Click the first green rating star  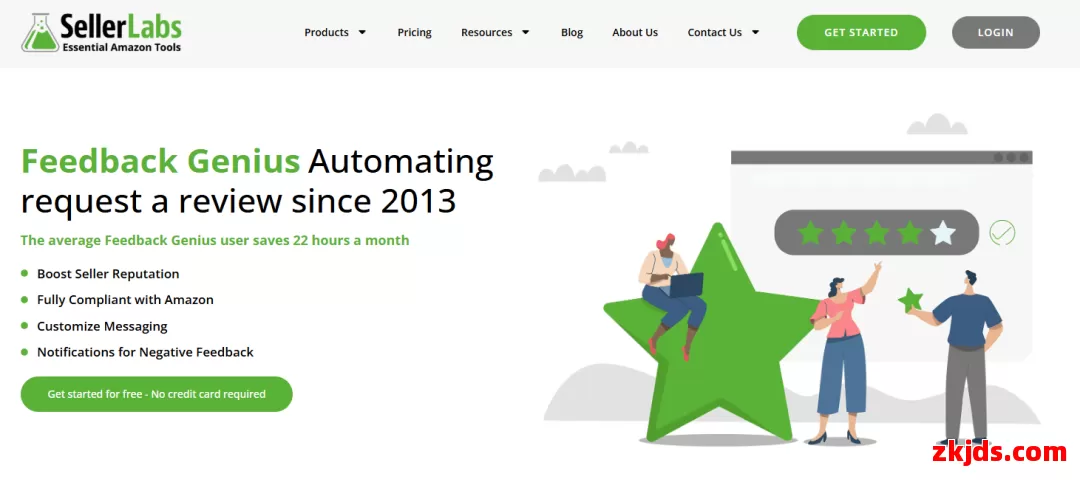point(810,233)
